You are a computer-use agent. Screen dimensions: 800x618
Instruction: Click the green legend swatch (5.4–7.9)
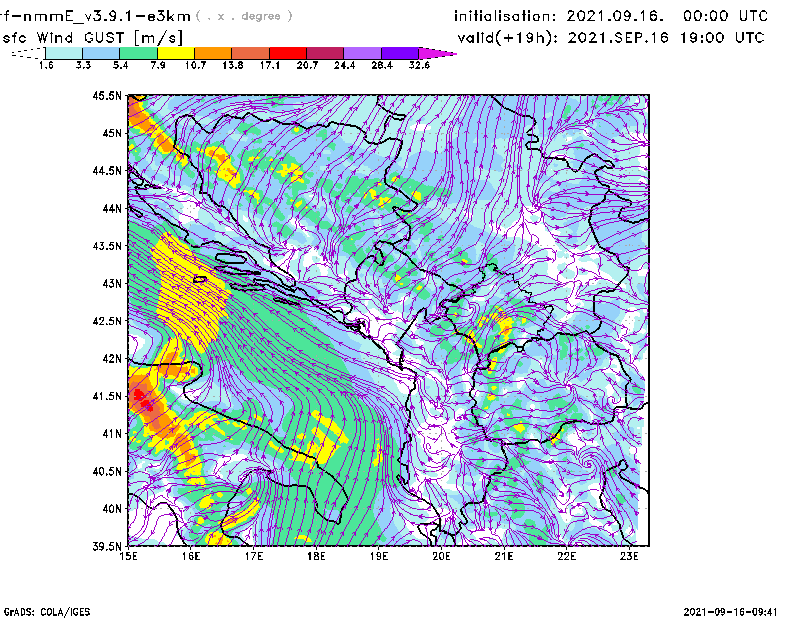pos(138,53)
